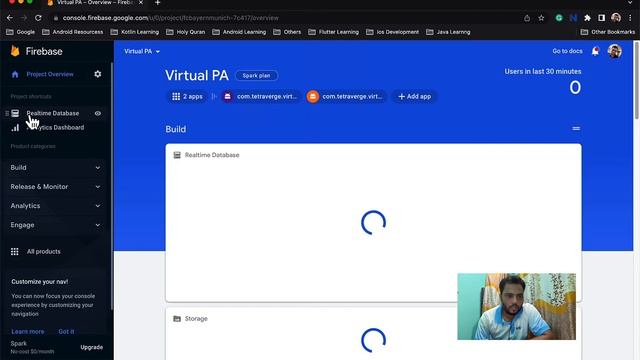Open the Firebase account avatar
640x360 pixels.
click(x=614, y=51)
